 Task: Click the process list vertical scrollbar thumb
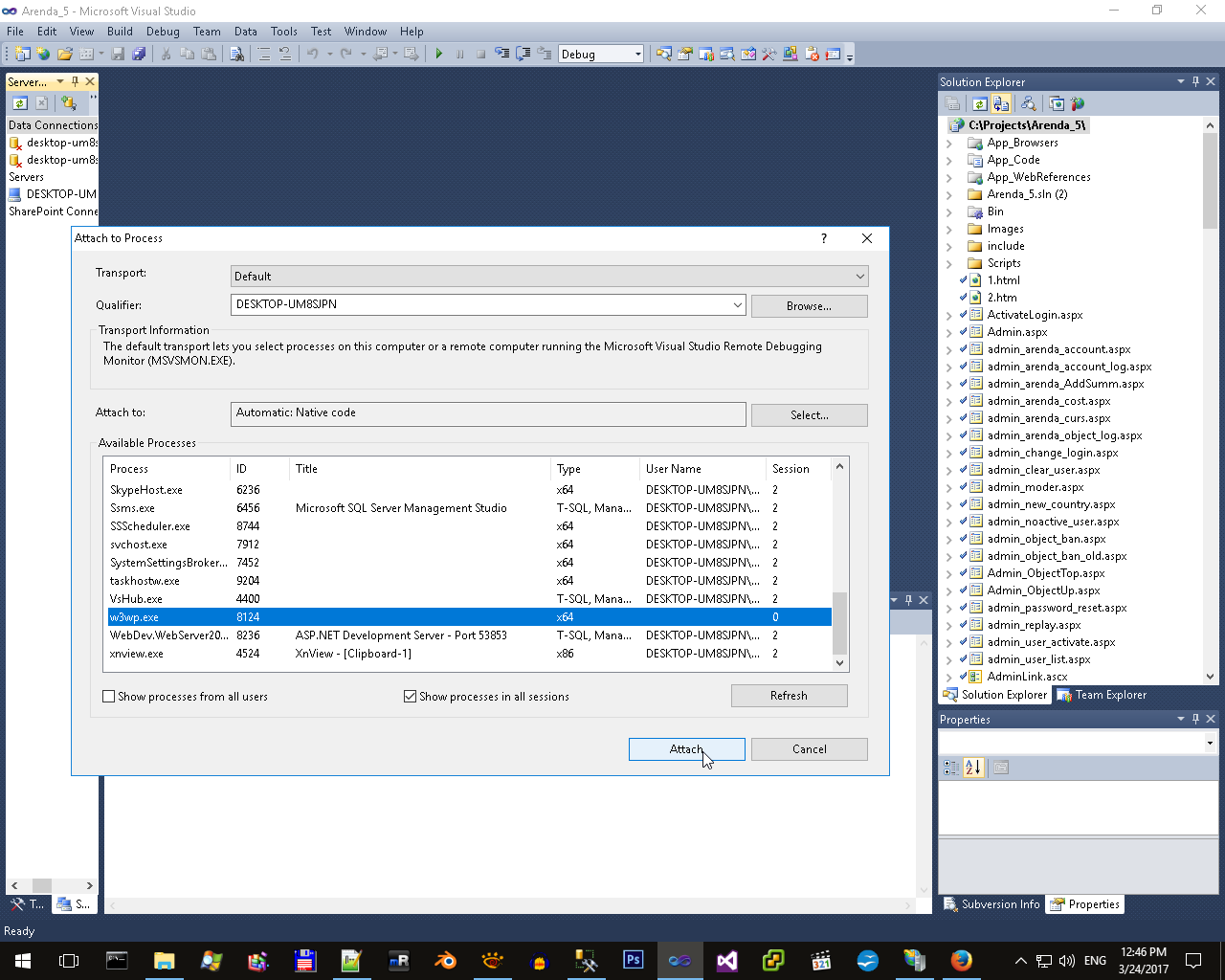(x=839, y=623)
